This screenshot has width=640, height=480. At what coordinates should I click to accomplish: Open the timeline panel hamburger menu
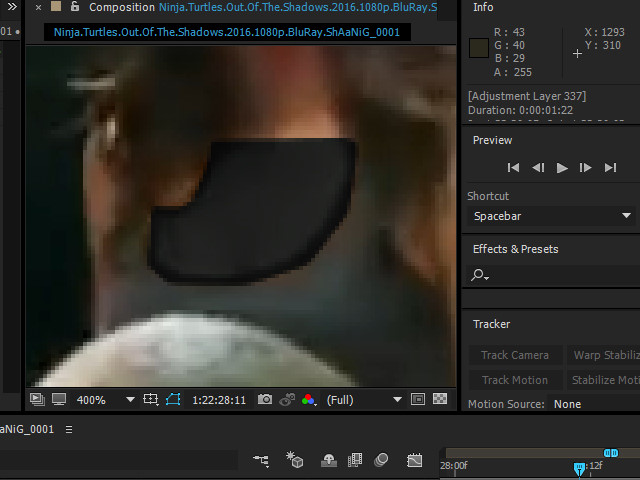[69, 429]
